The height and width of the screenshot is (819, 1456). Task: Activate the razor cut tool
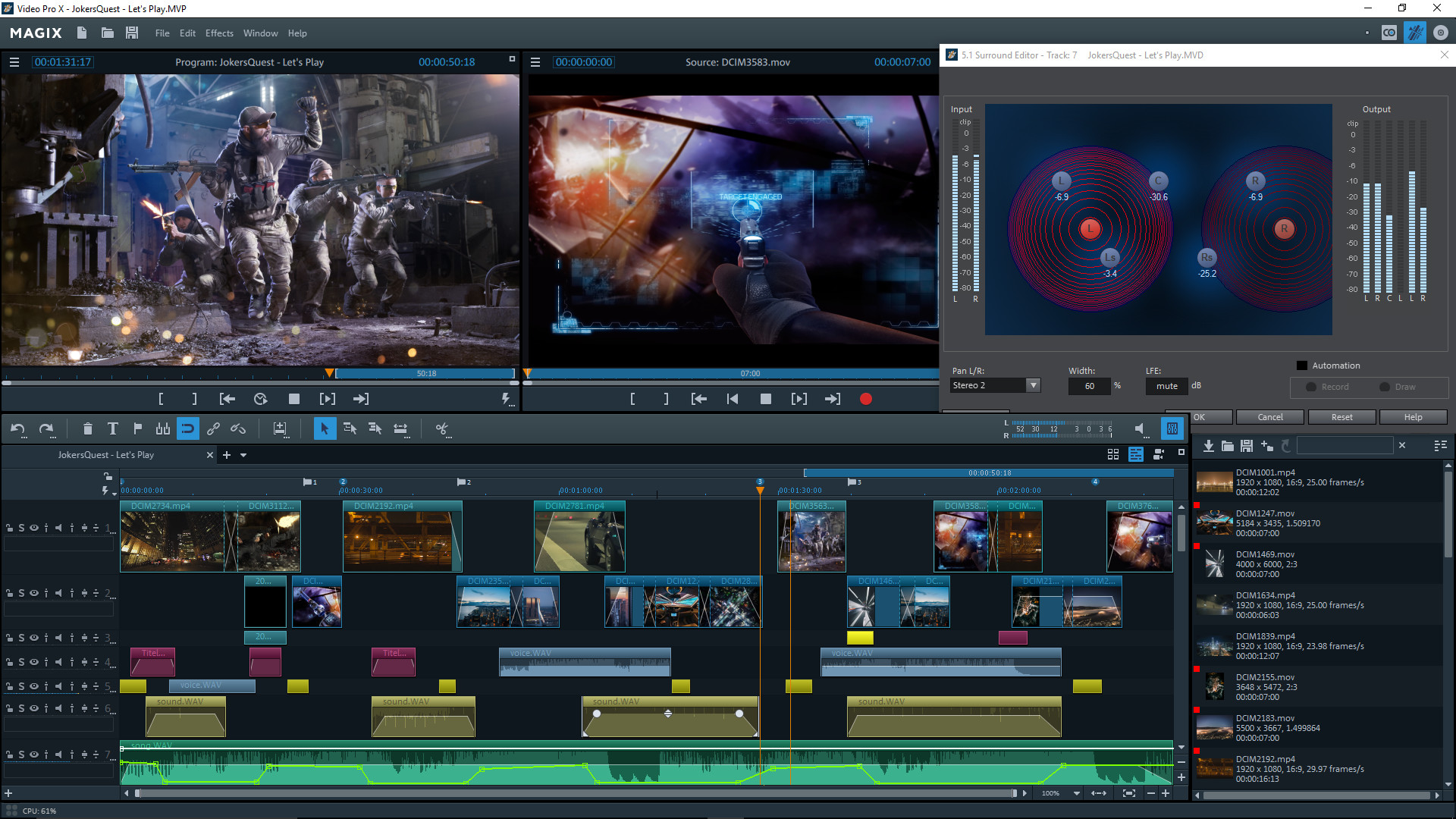[x=442, y=428]
